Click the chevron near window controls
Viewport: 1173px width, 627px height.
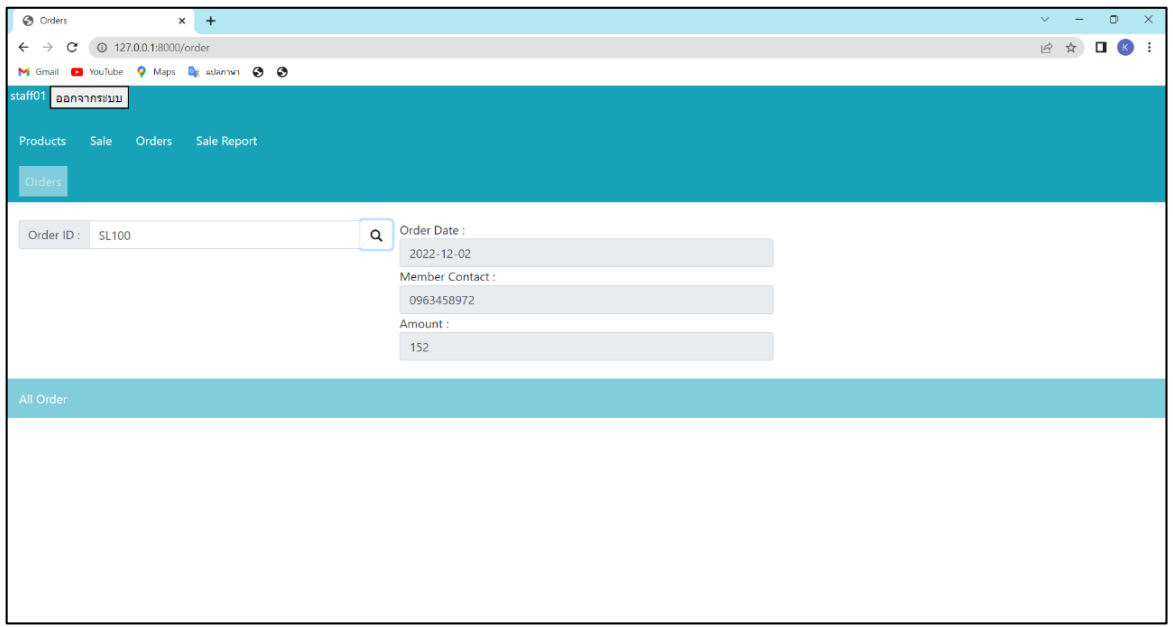(1045, 19)
